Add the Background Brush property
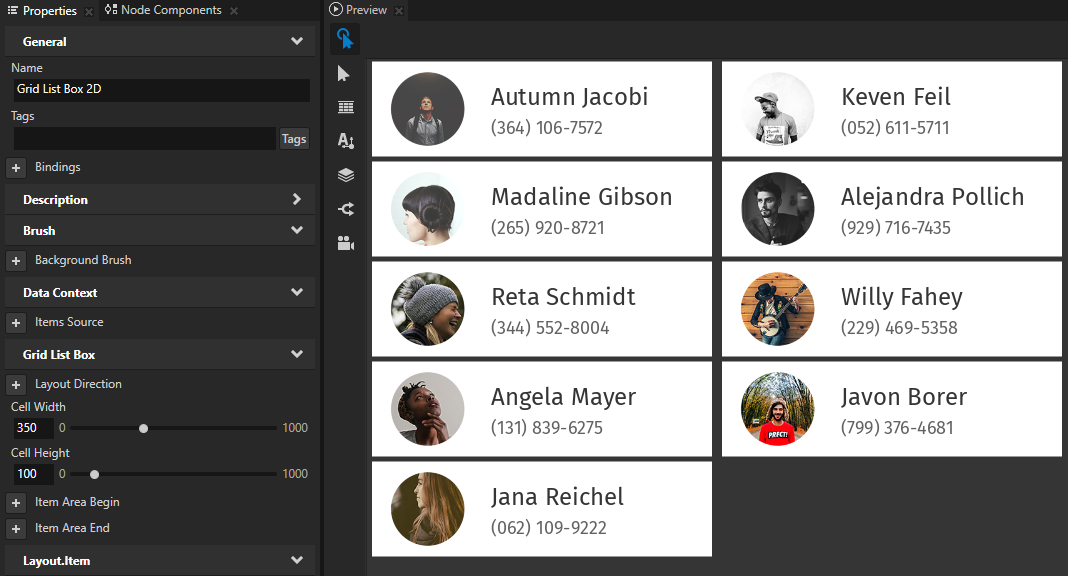This screenshot has width=1068, height=576. (16, 261)
